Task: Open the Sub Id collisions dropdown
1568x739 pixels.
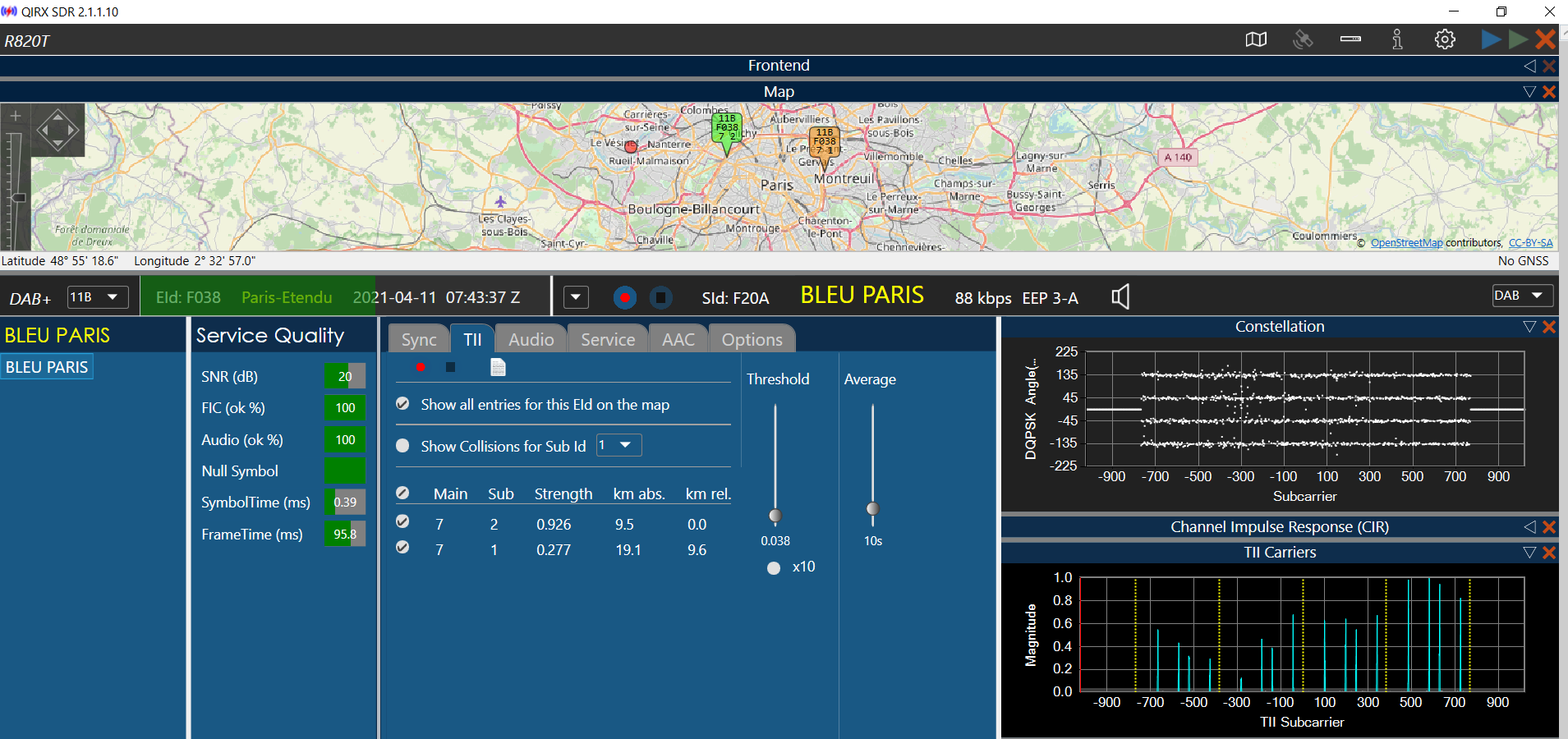Action: pos(618,445)
